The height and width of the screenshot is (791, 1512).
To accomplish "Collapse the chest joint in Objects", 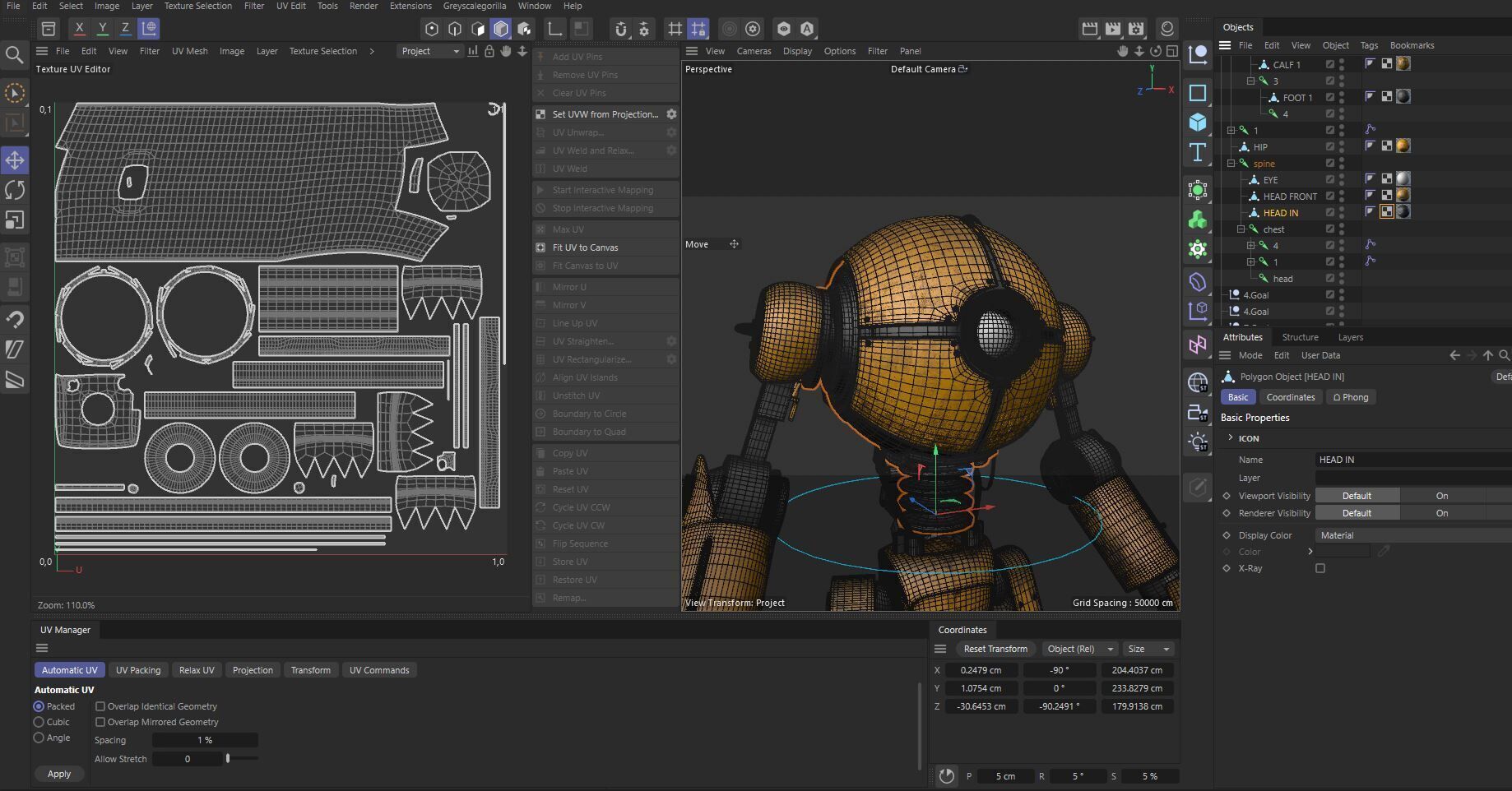I will click(1241, 229).
